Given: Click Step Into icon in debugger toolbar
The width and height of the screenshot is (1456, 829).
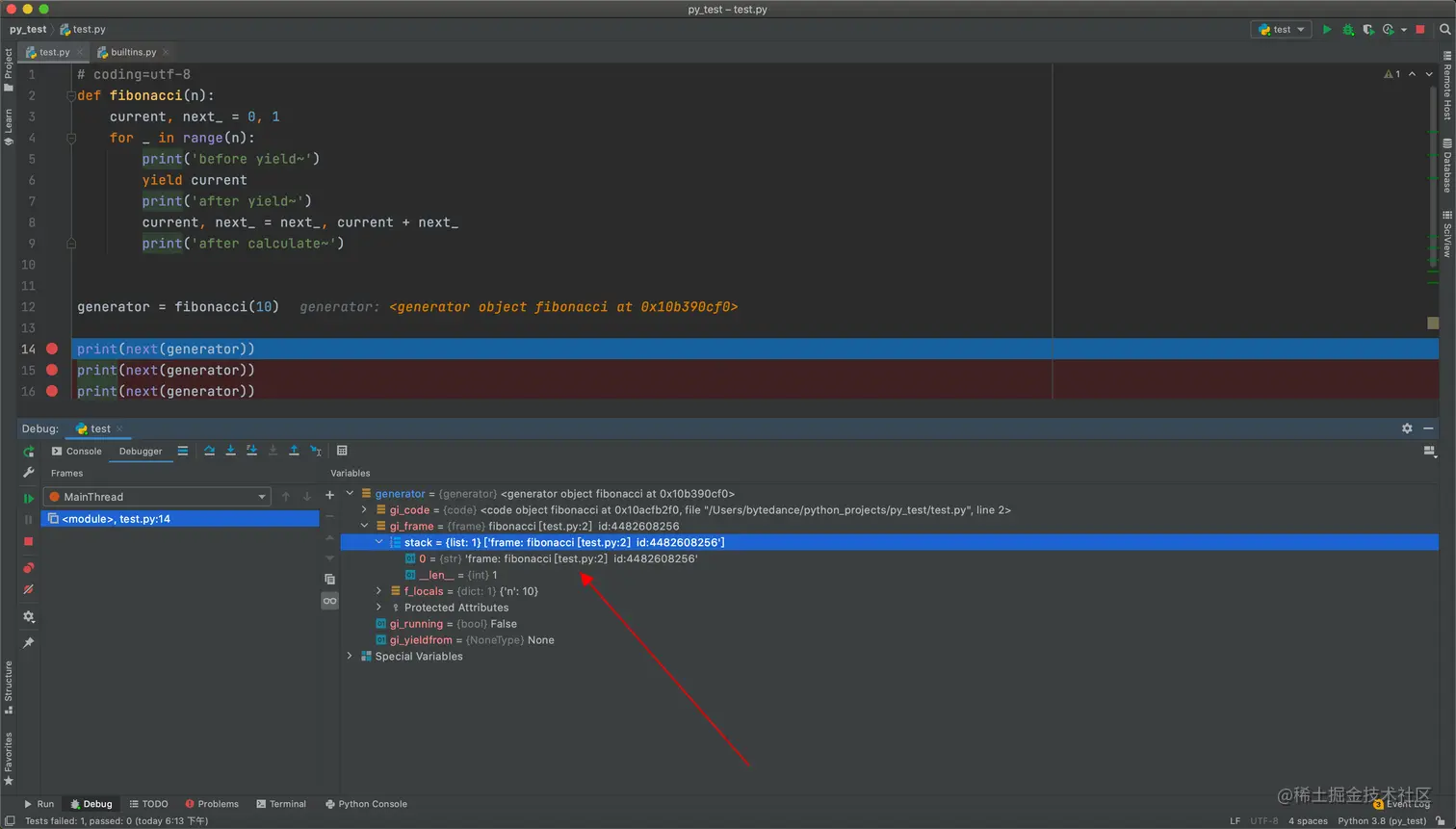Looking at the screenshot, I should (x=230, y=451).
